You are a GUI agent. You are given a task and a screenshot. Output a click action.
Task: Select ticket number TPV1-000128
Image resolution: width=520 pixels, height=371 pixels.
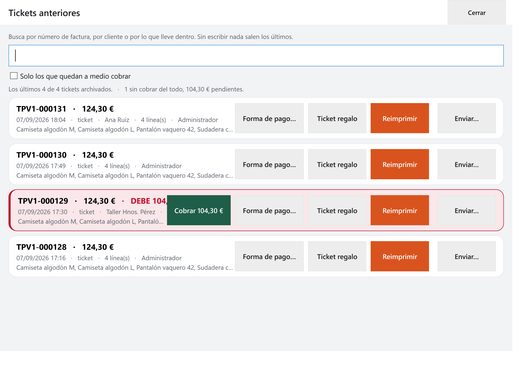pyautogui.click(x=41, y=247)
